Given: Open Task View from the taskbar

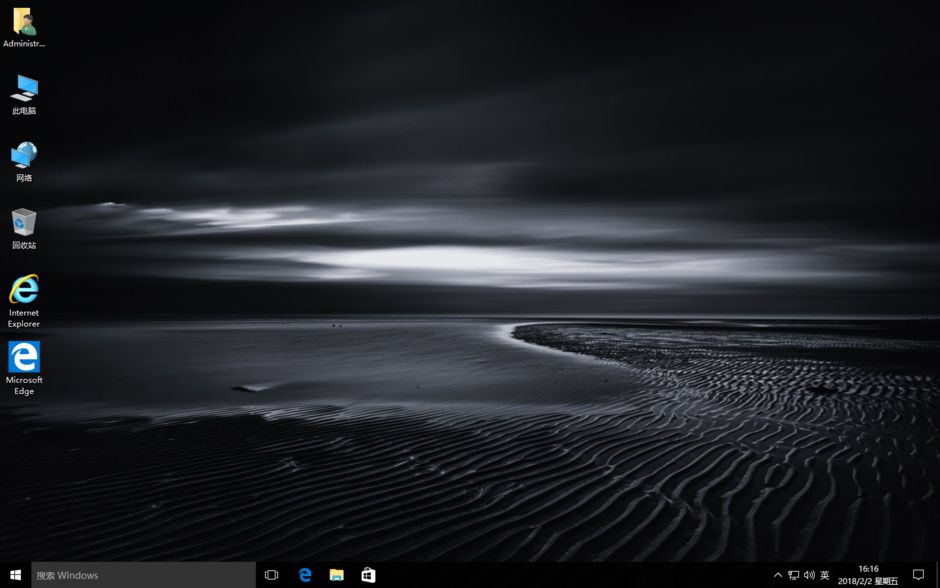Looking at the screenshot, I should click(272, 575).
